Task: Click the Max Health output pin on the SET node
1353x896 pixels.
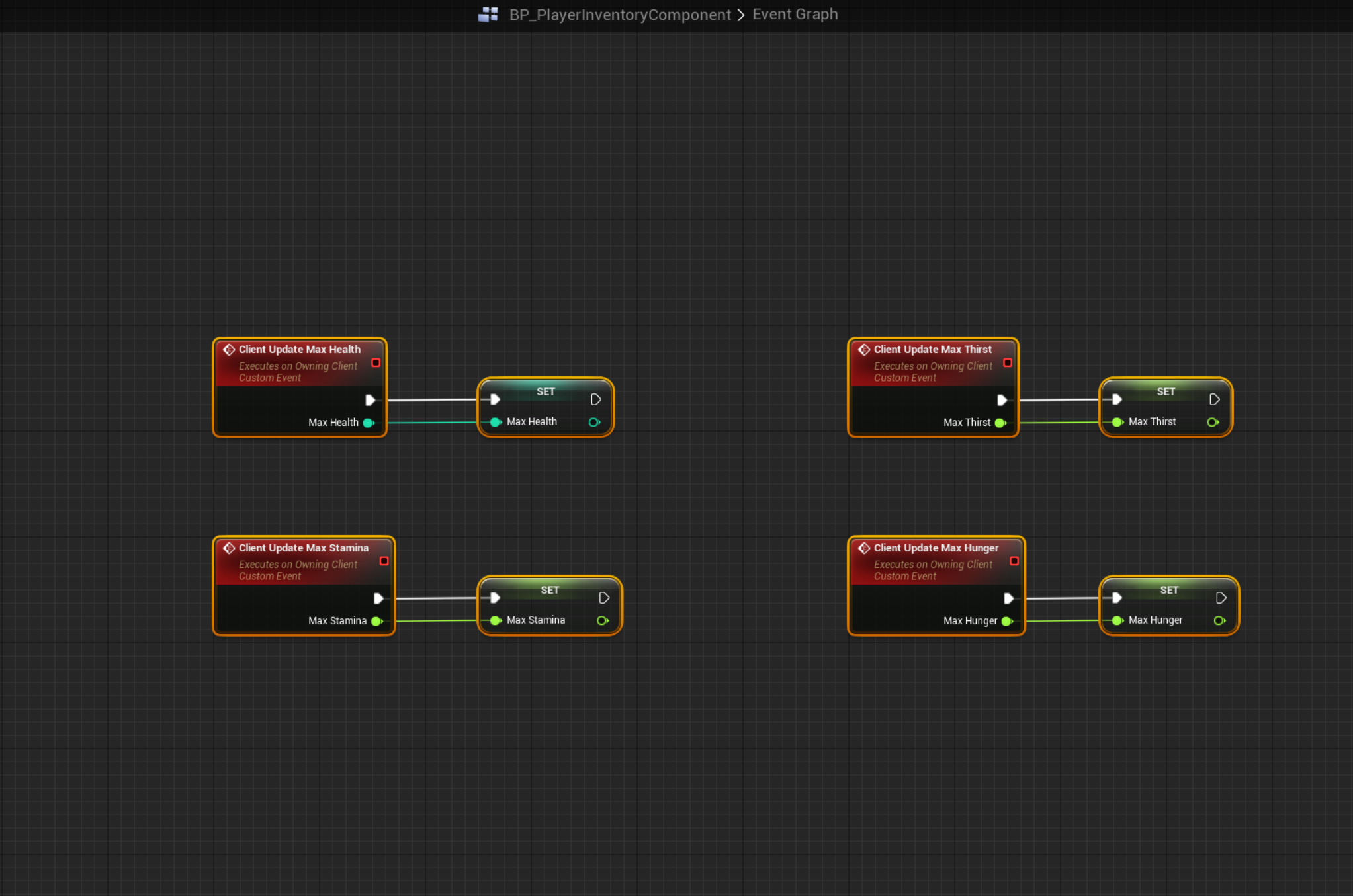Action: coord(594,422)
